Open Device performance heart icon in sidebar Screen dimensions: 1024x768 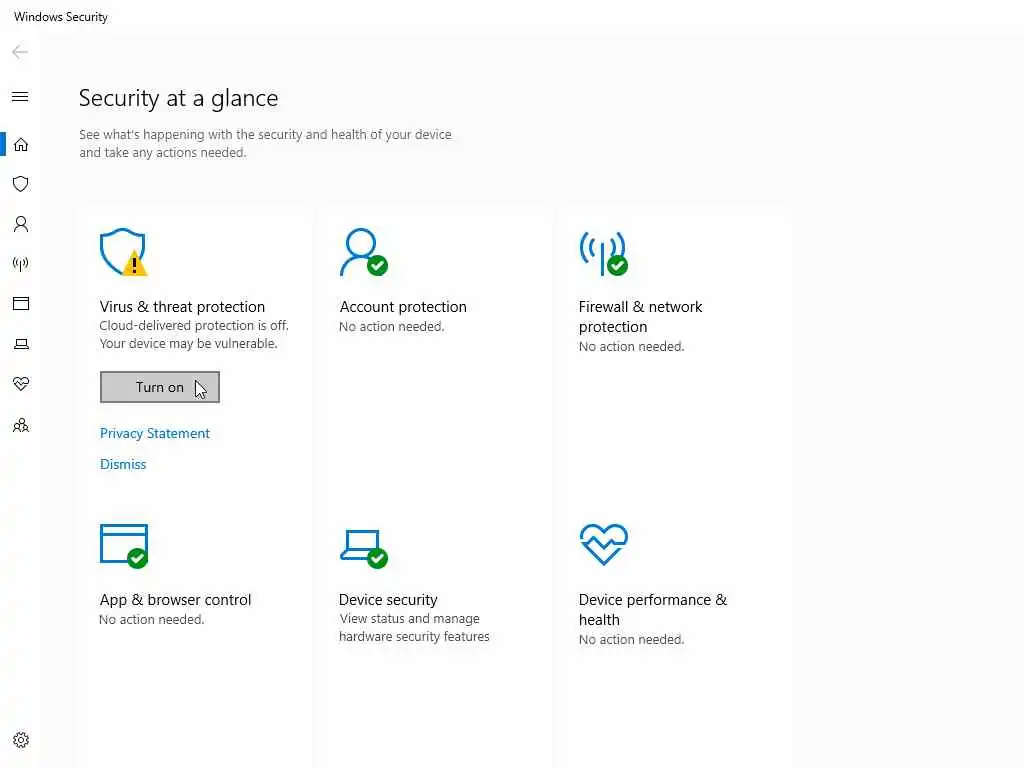click(21, 384)
